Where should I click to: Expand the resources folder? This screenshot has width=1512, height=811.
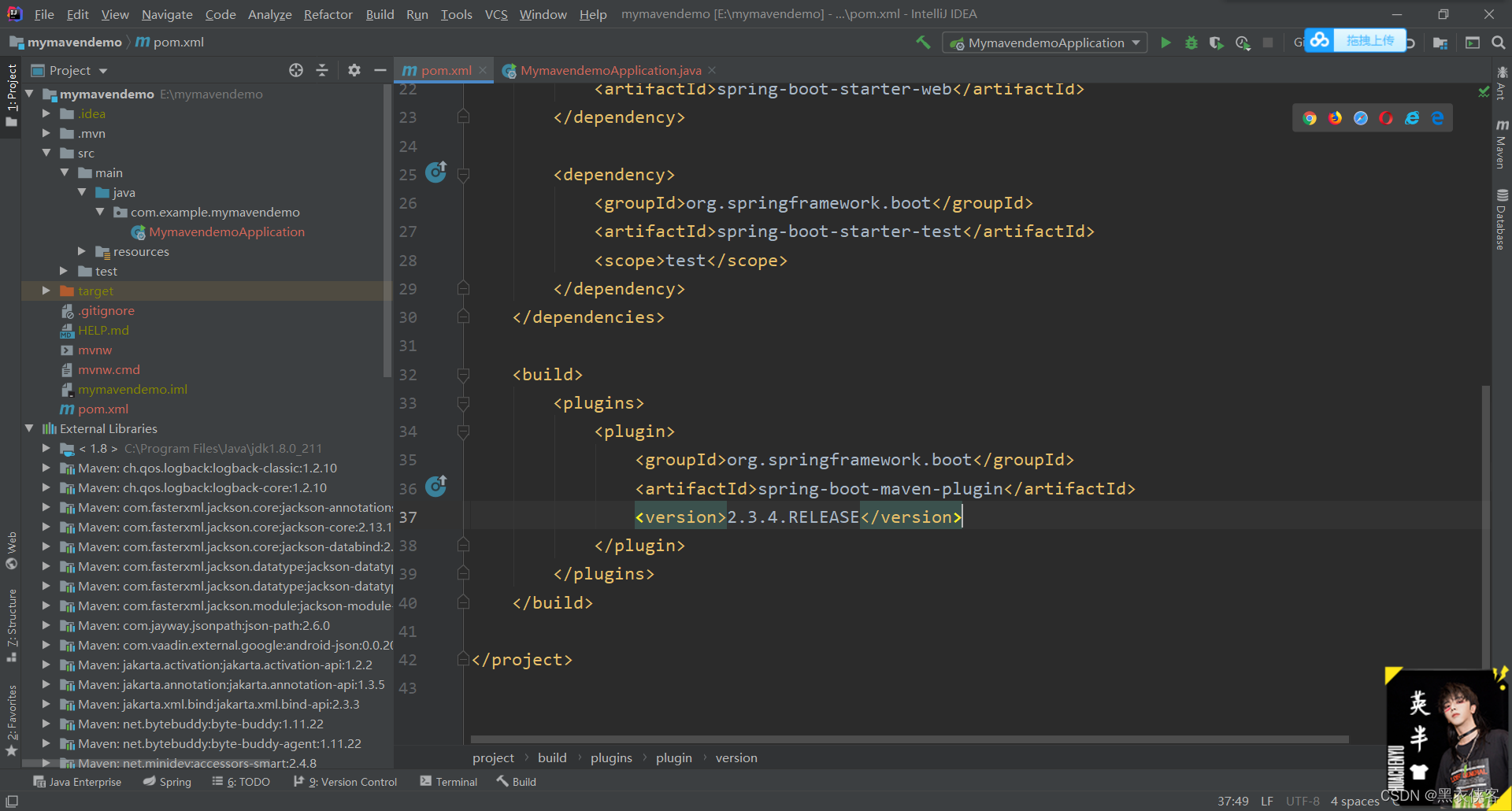click(x=82, y=251)
